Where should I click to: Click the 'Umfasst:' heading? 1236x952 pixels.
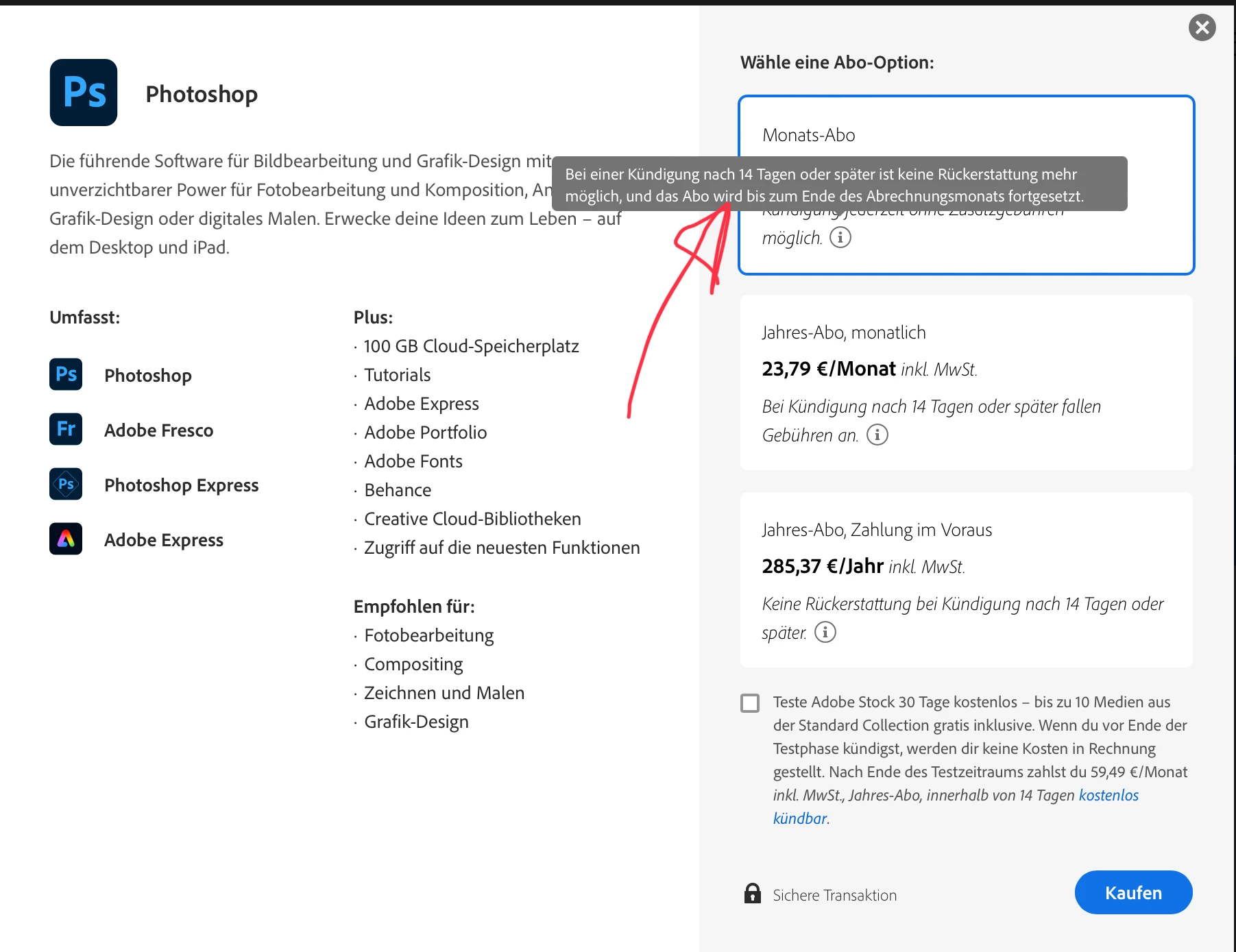(85, 317)
